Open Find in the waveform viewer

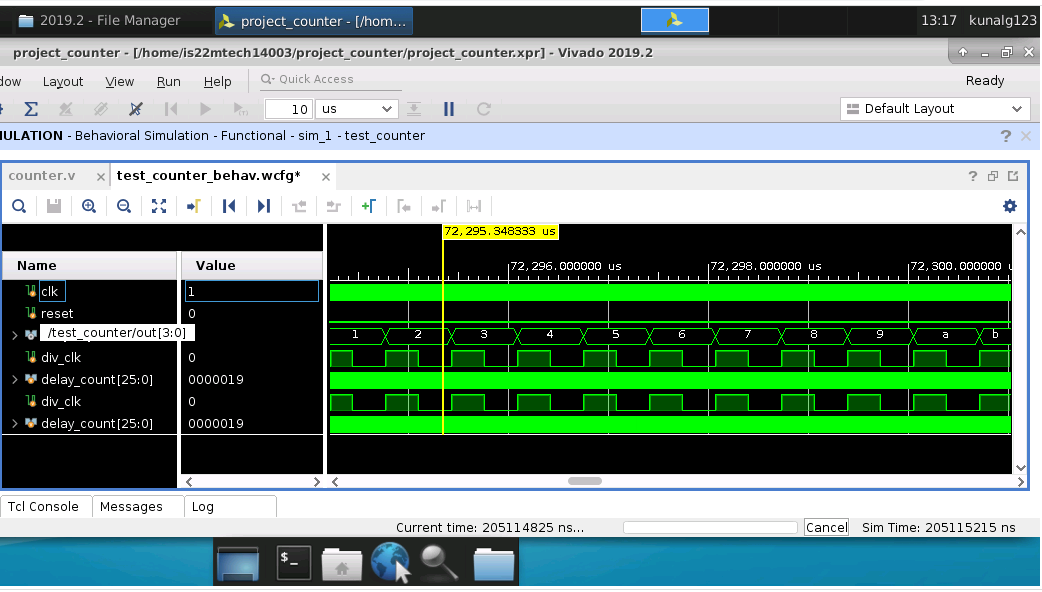pos(20,206)
